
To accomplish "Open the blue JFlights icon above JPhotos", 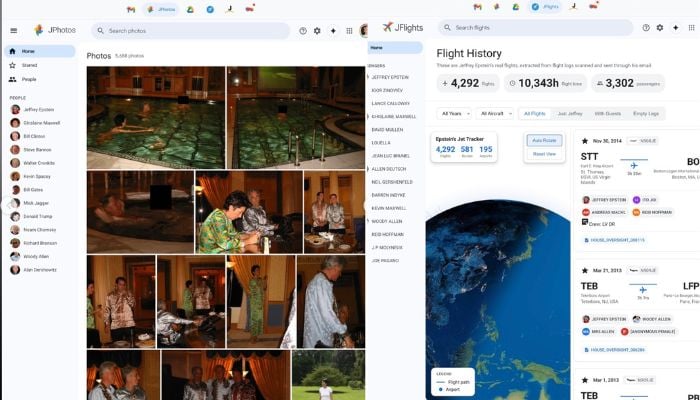I will coord(210,9).
